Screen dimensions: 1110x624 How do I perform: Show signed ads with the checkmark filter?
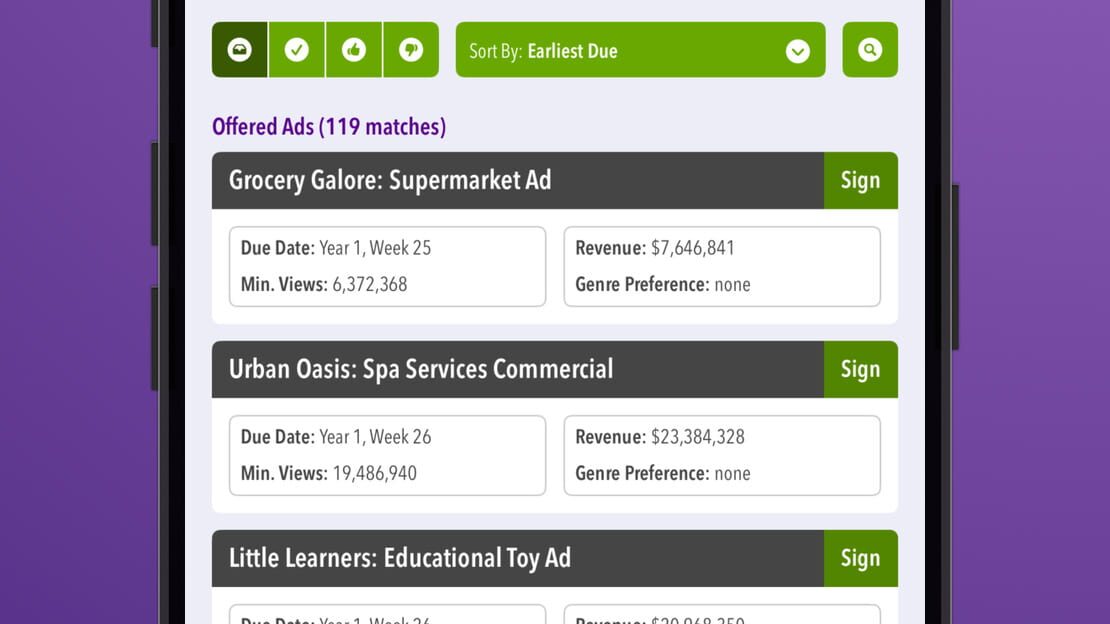pos(297,50)
